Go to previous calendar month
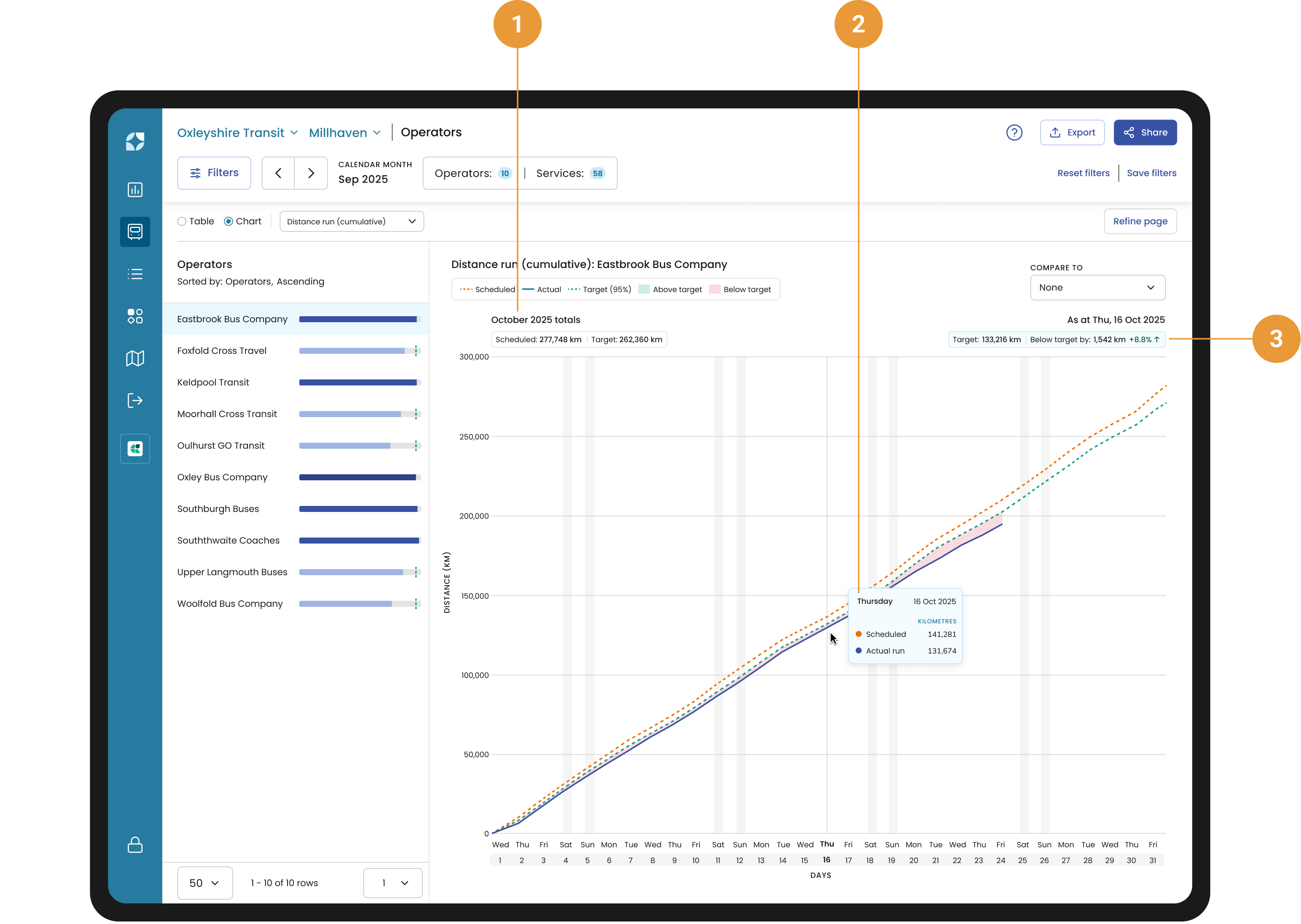Screen dimensions: 1301x924 278,173
